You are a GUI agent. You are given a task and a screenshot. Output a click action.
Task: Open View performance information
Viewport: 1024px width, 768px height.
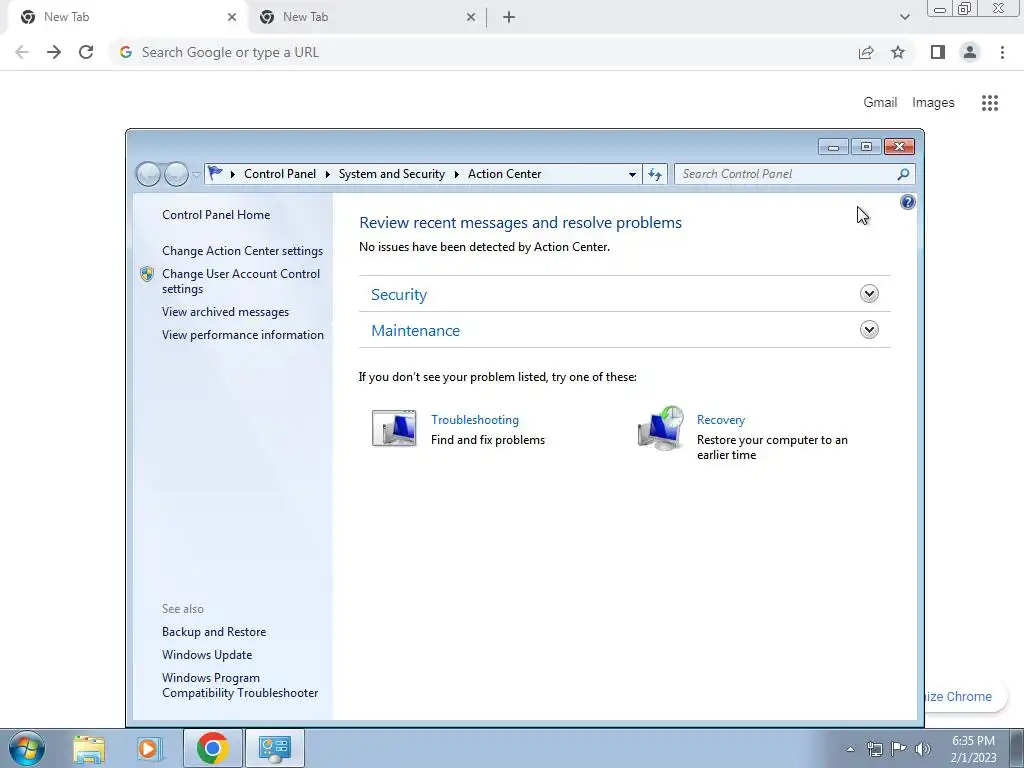243,335
